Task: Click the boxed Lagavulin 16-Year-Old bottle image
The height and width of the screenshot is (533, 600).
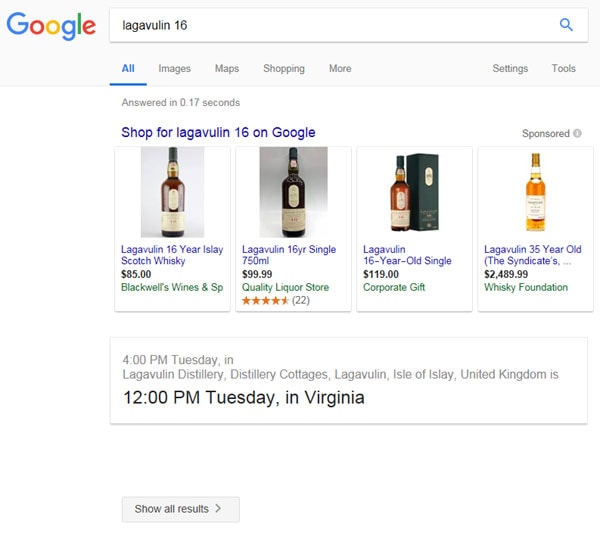Action: [x=414, y=193]
